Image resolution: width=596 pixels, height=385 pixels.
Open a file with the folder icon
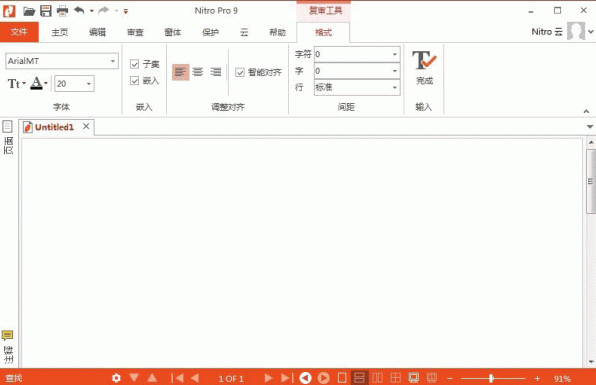[29, 11]
